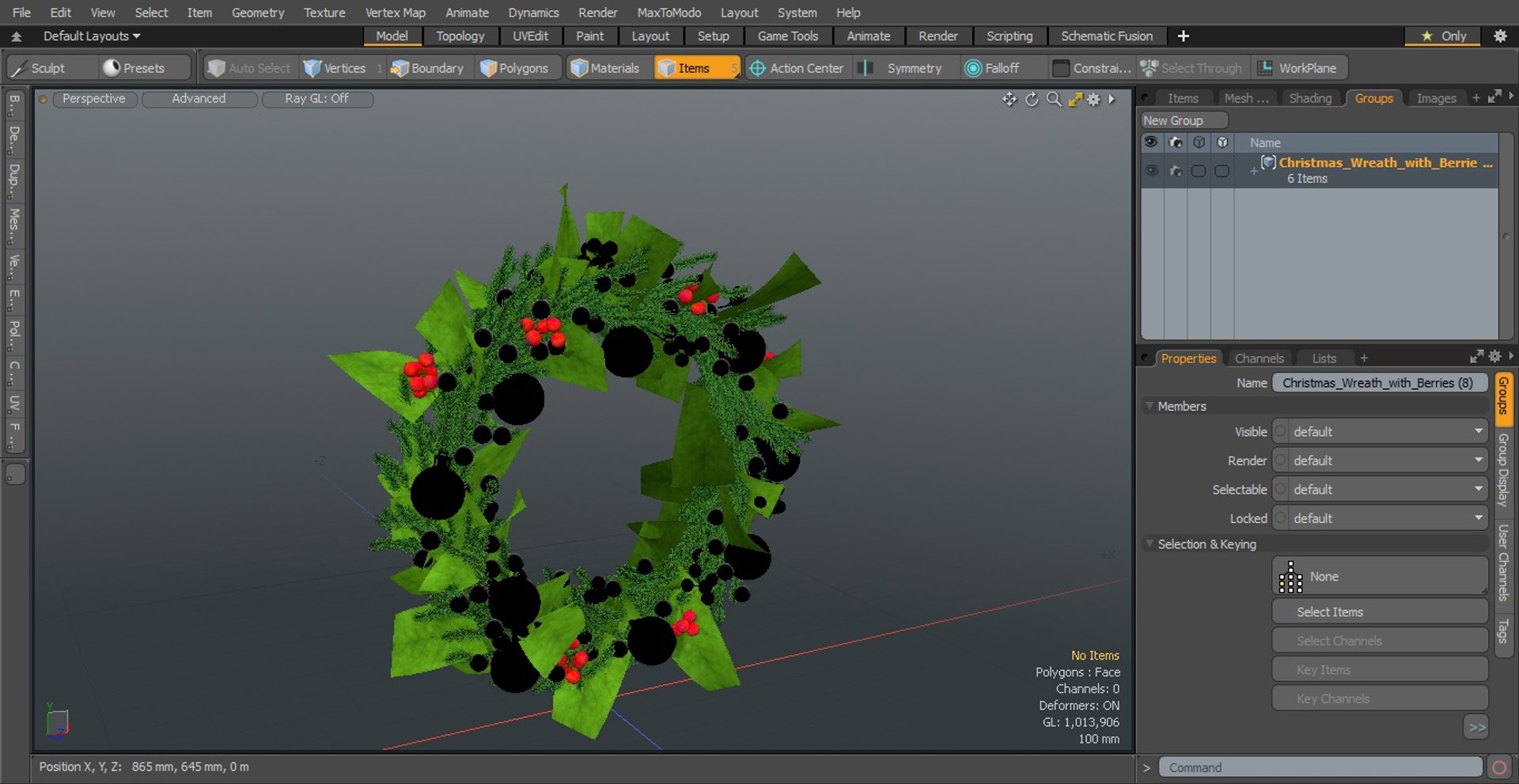This screenshot has height=784, width=1519.
Task: Click the Advanced shading style button
Action: point(199,99)
